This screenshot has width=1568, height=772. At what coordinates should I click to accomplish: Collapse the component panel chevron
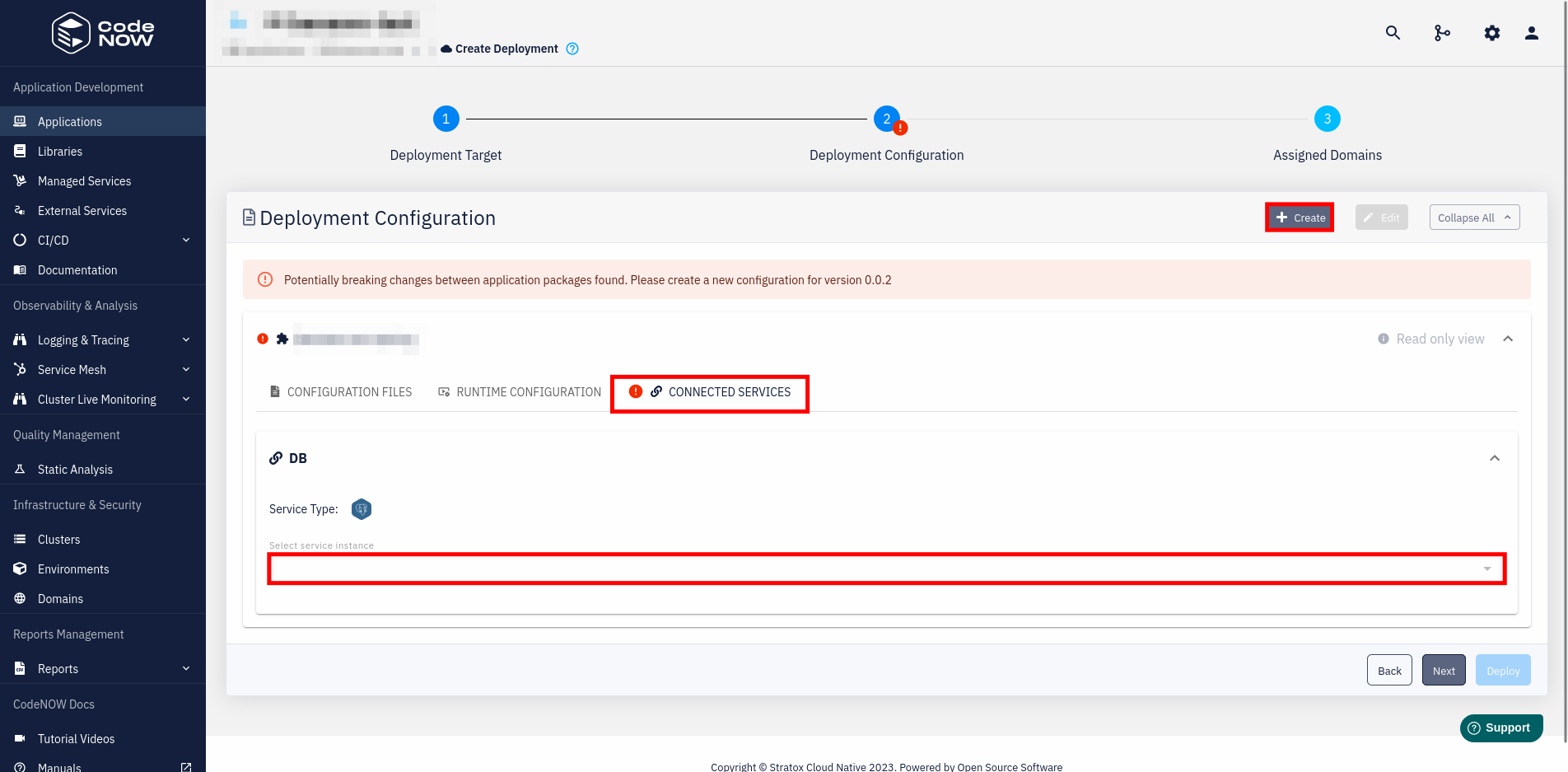[1508, 339]
